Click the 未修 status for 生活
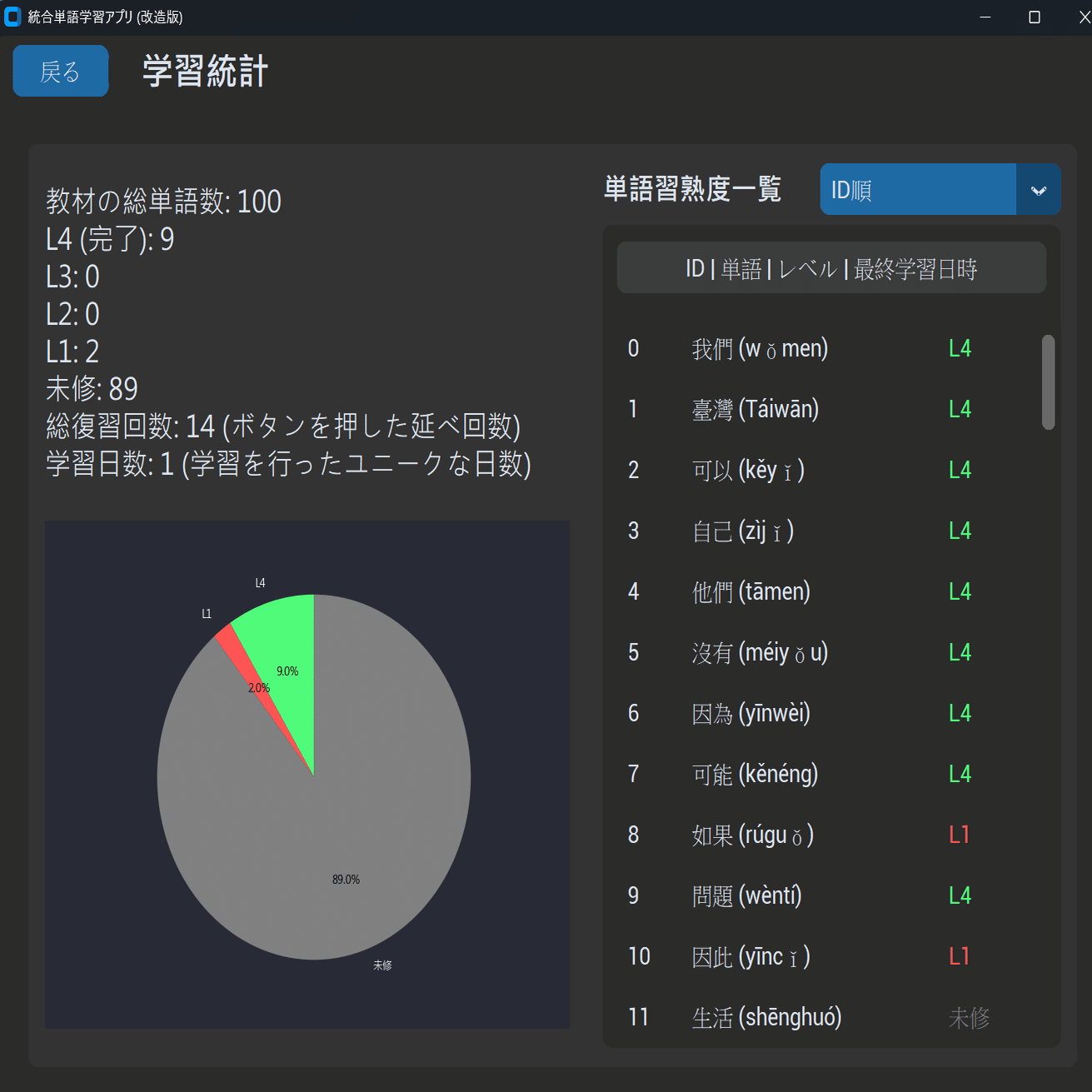The image size is (1092, 1092). click(969, 1017)
